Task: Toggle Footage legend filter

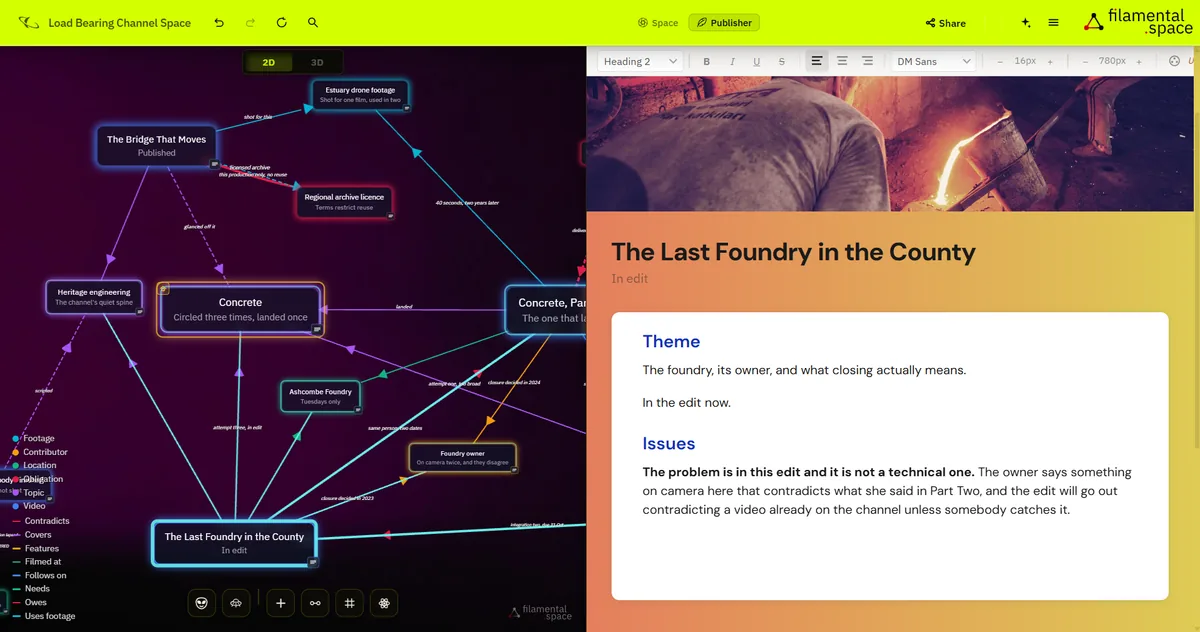Action: click(x=33, y=438)
